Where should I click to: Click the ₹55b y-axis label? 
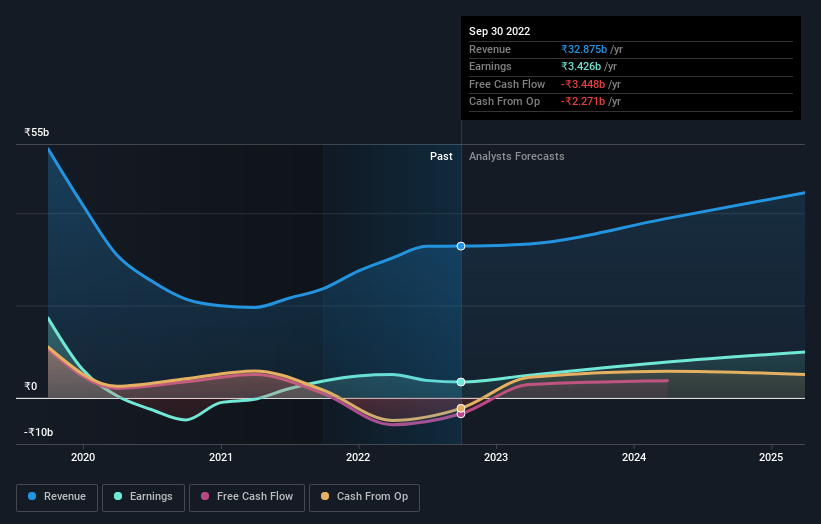click(37, 132)
